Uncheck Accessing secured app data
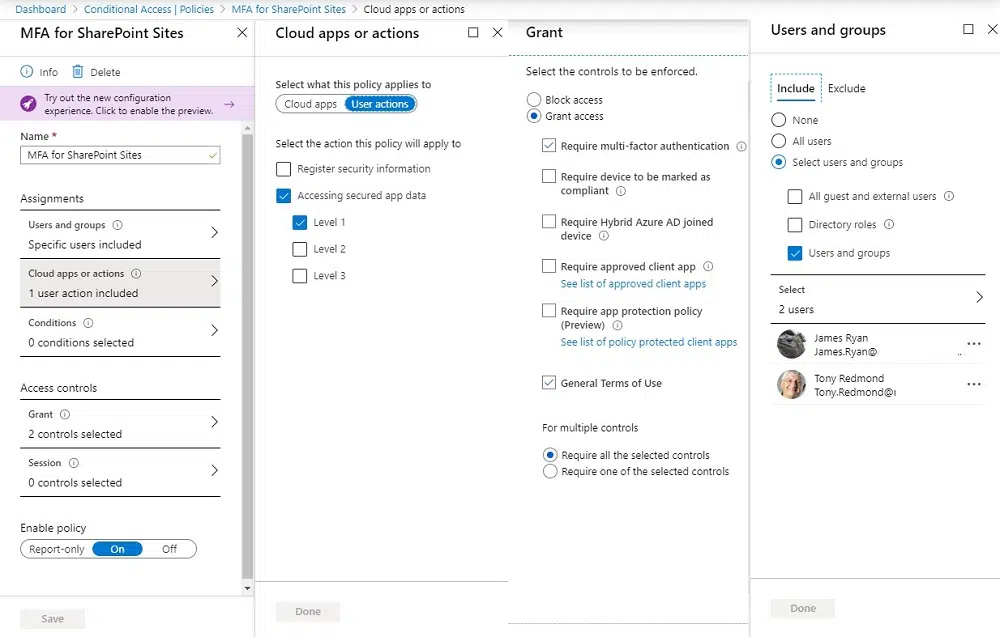Screen dimensions: 1000x637 pos(283,196)
